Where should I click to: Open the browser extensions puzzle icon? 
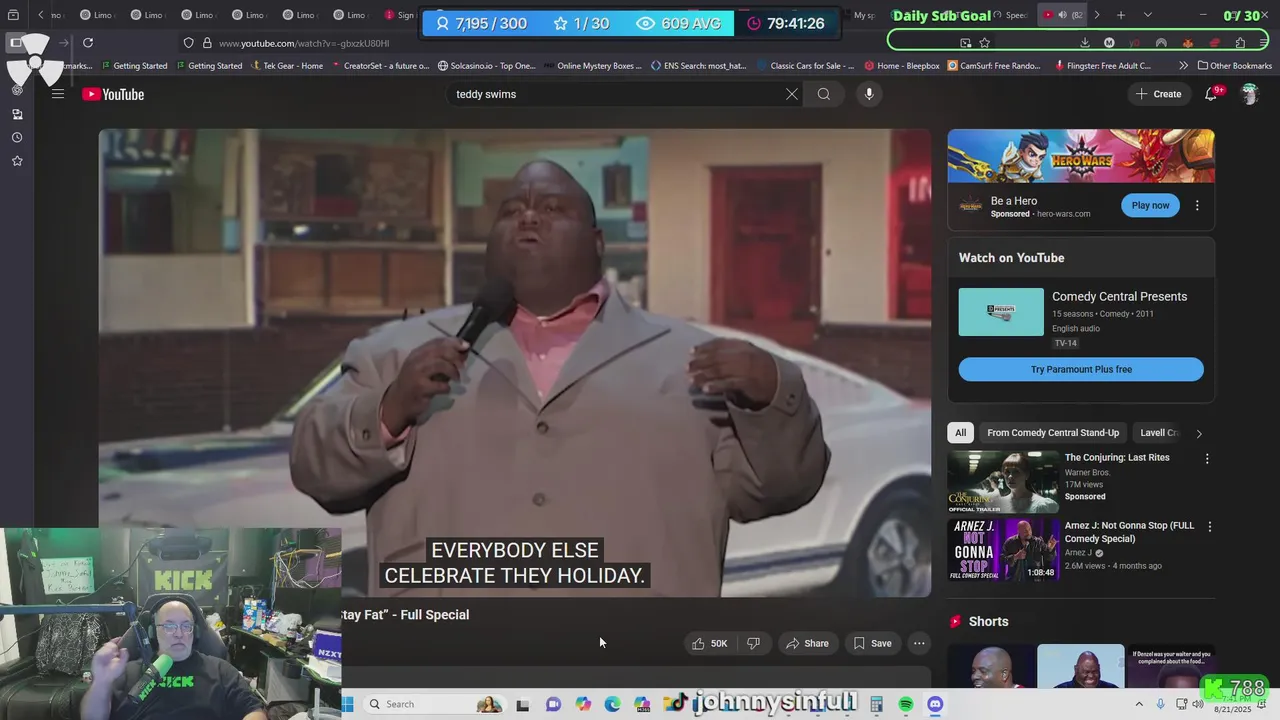coord(1240,43)
